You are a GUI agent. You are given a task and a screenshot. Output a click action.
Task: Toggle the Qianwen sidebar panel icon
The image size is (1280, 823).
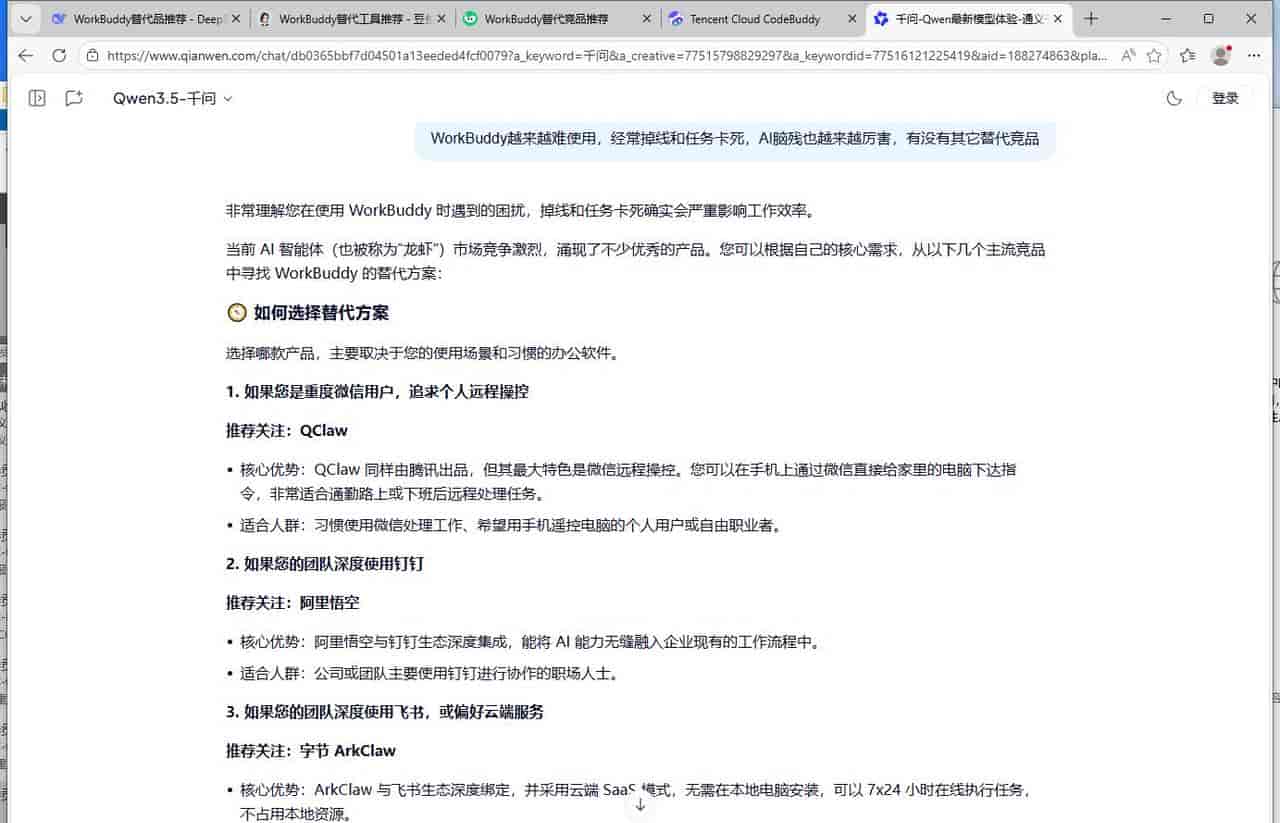click(37, 98)
